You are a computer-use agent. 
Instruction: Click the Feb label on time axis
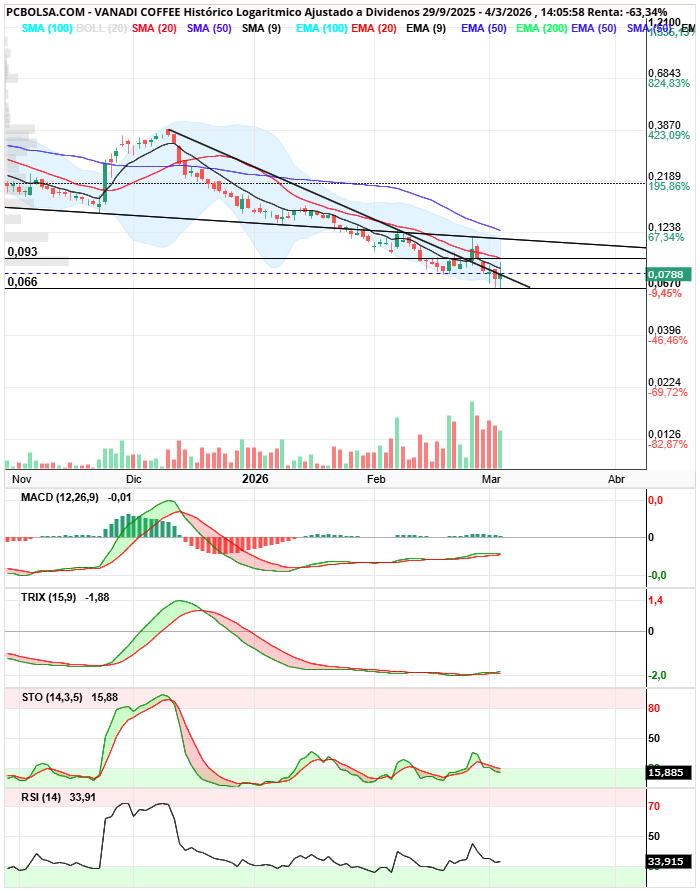[376, 479]
